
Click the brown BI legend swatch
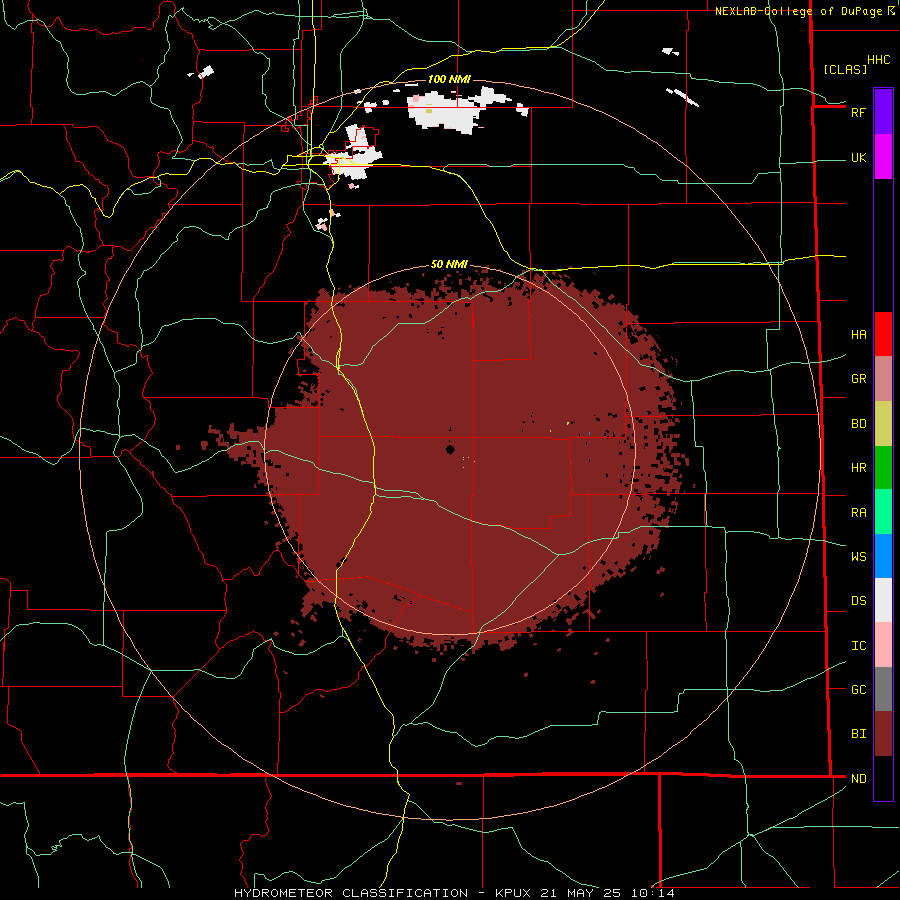point(883,734)
